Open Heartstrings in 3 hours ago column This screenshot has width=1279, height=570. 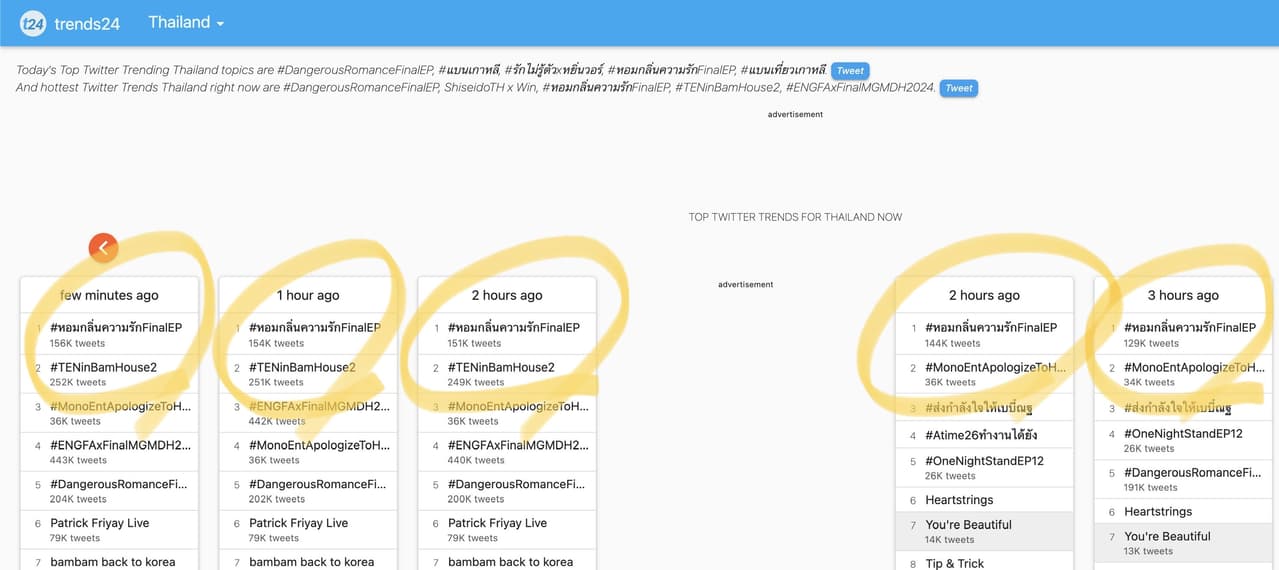(x=1158, y=511)
